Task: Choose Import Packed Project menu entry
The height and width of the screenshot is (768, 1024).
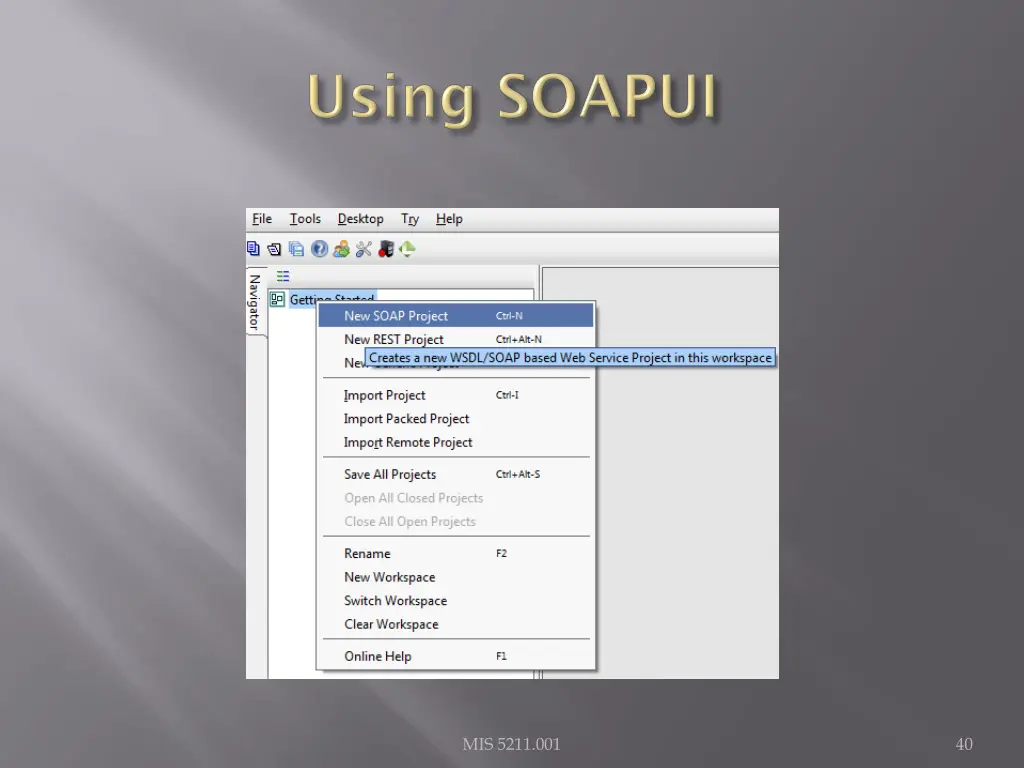Action: coord(456,419)
